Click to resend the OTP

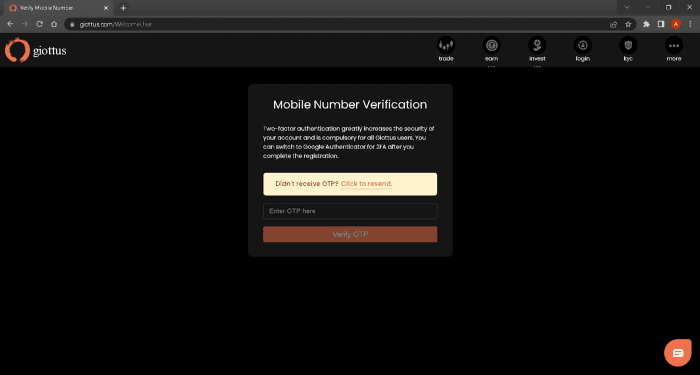pyautogui.click(x=367, y=183)
